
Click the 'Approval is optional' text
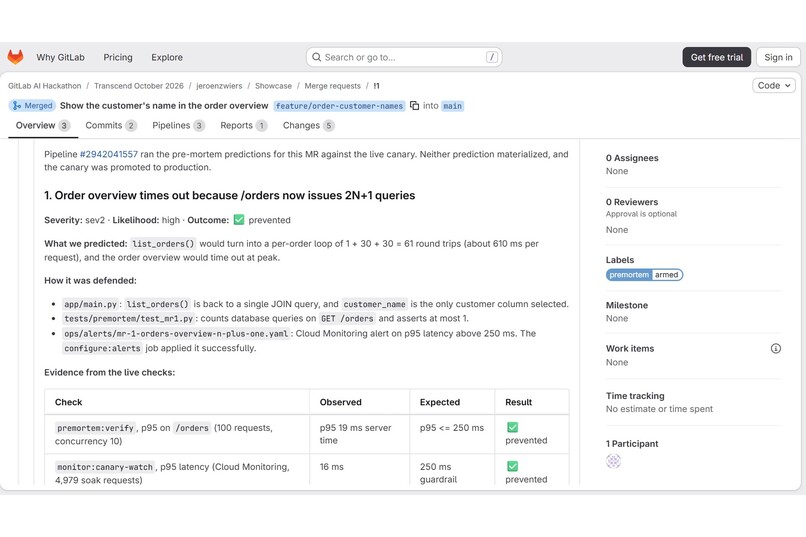(x=641, y=214)
